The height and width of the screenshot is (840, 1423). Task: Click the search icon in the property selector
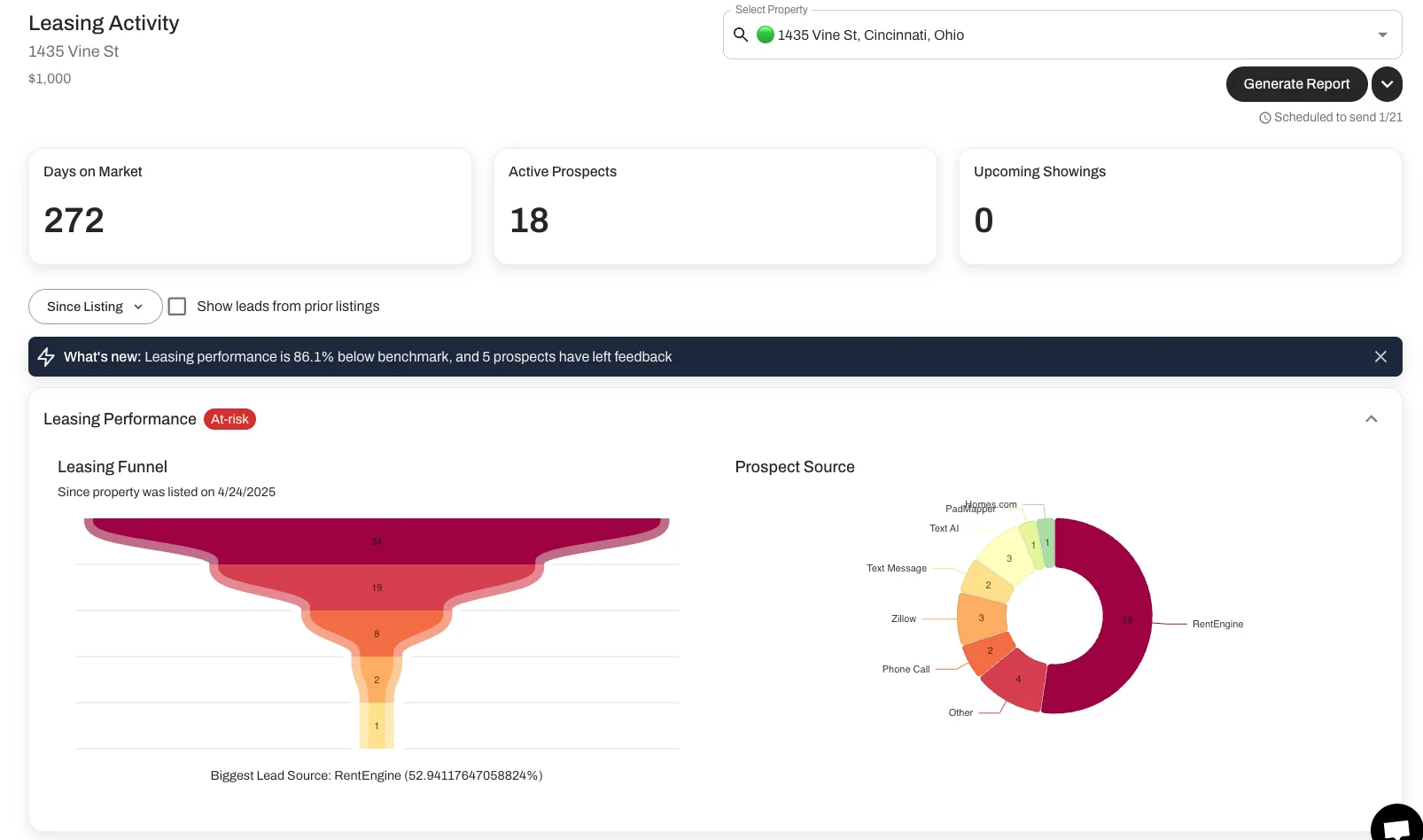[x=742, y=35]
